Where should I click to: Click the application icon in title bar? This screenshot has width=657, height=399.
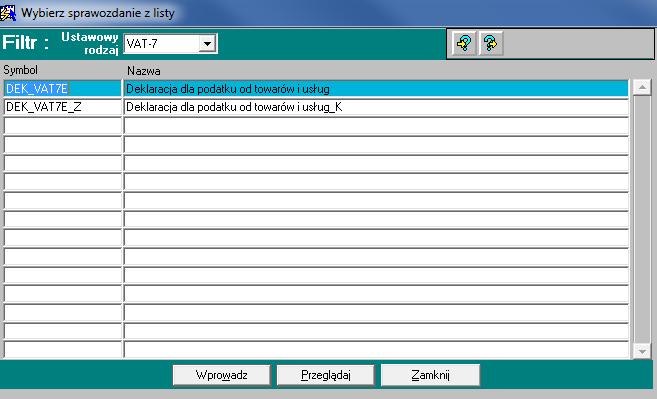coord(8,13)
